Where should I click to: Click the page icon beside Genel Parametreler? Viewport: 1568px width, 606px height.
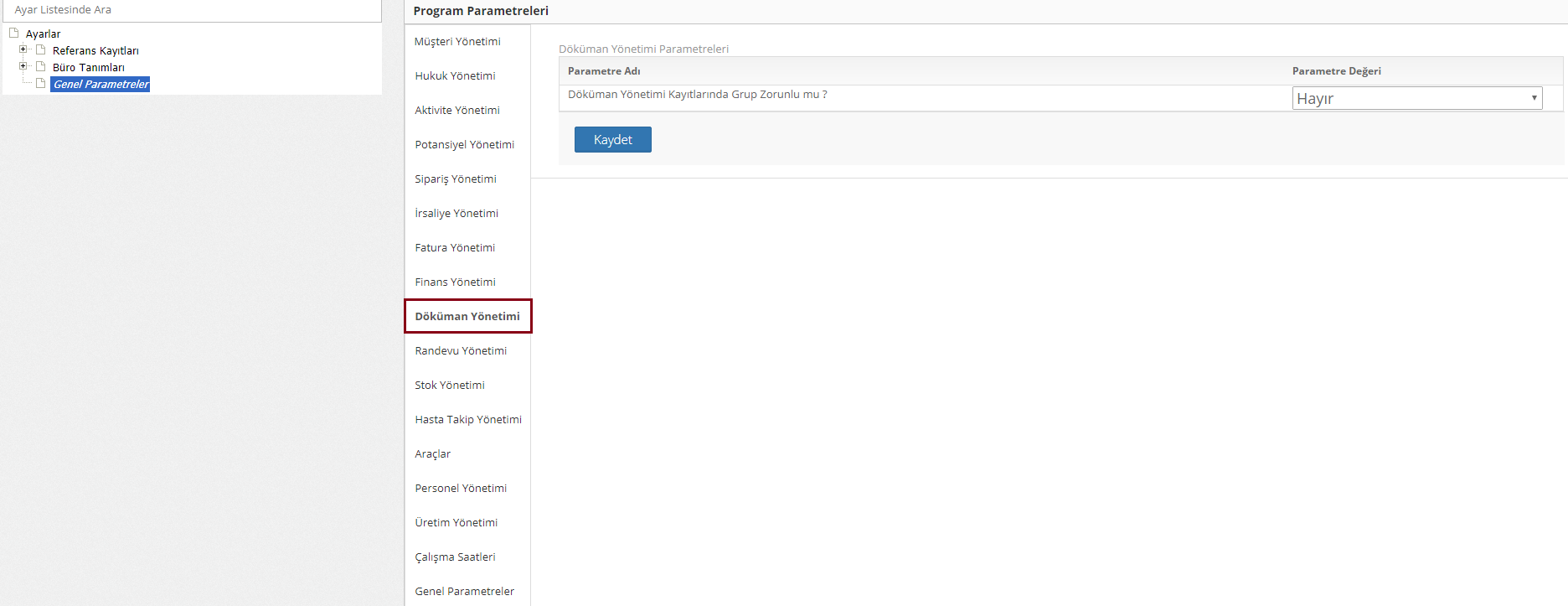pos(40,84)
